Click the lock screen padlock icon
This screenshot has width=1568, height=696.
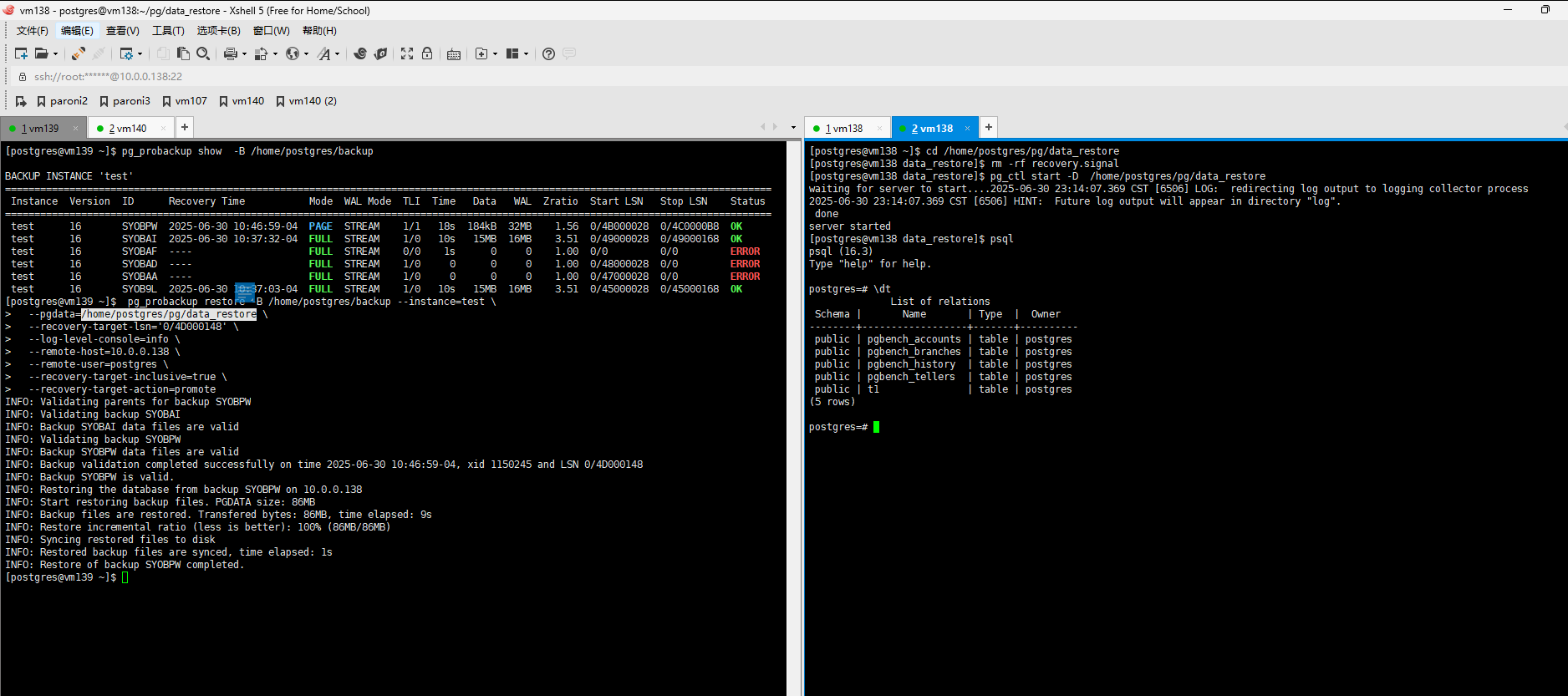coord(427,53)
